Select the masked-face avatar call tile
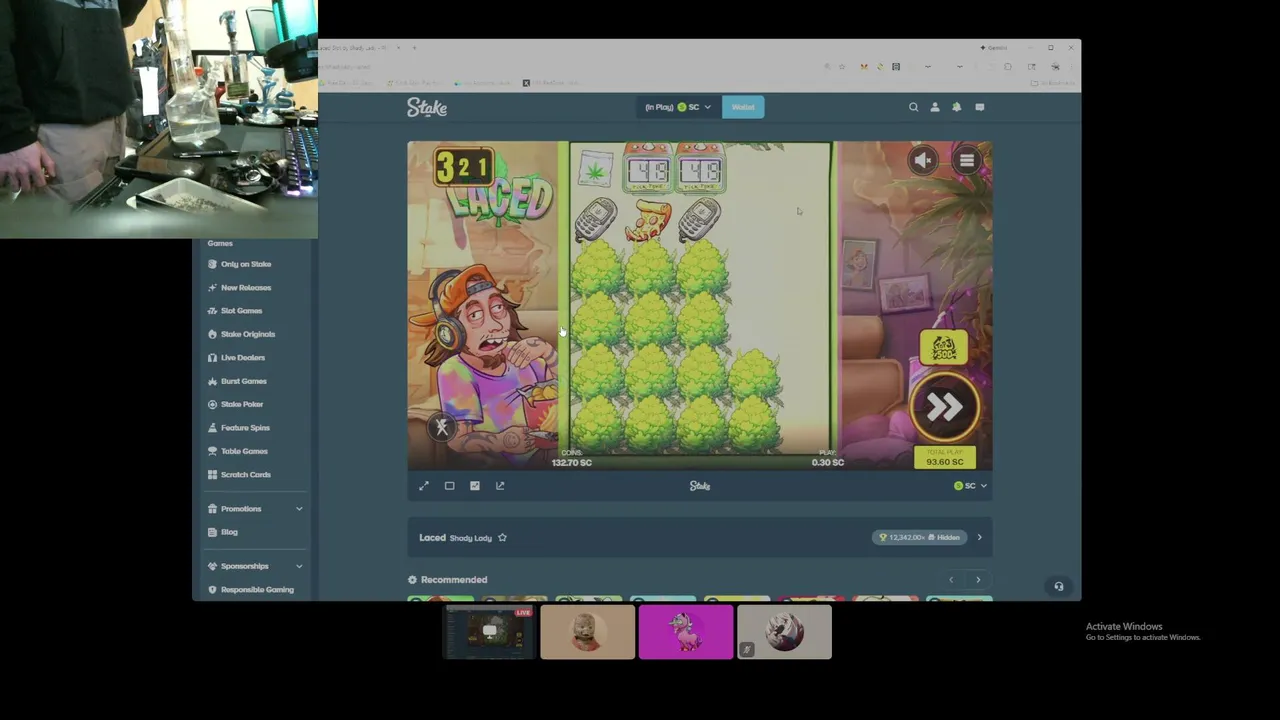1280x720 pixels. coord(588,632)
